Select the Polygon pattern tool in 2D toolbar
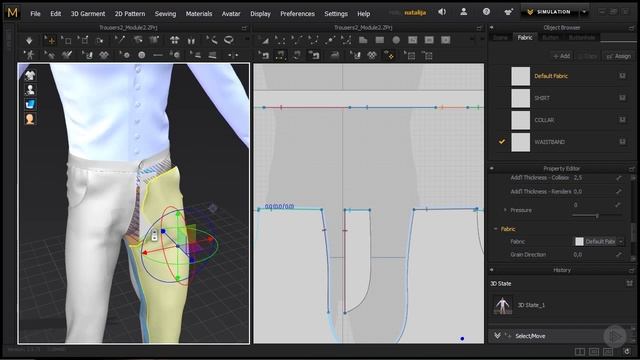This screenshot has width=640, height=360. point(362,40)
